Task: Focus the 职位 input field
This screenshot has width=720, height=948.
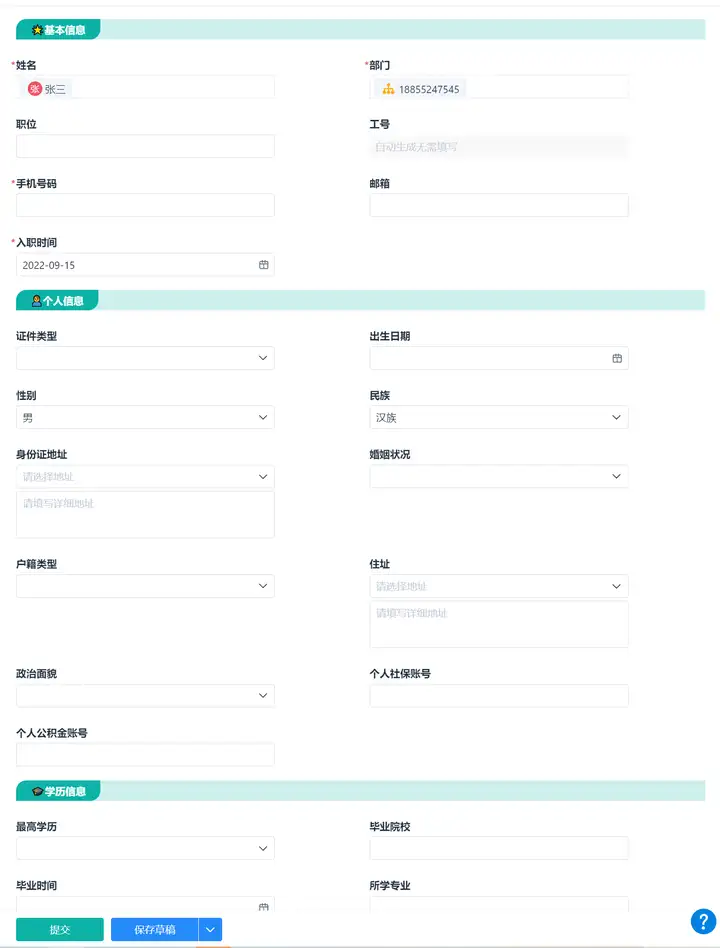Action: coord(145,146)
